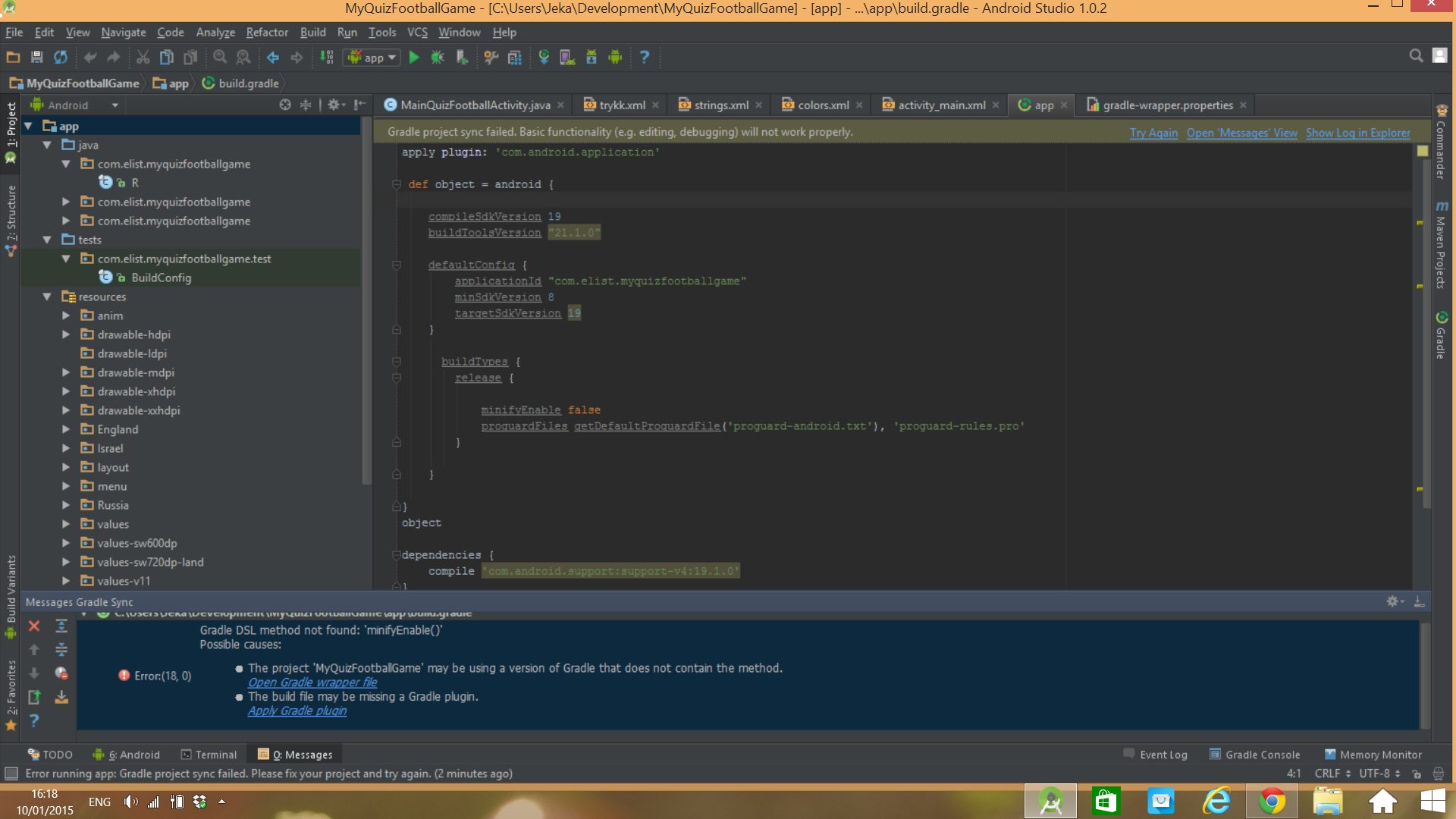Collapse the java folder in project tree

(x=47, y=145)
